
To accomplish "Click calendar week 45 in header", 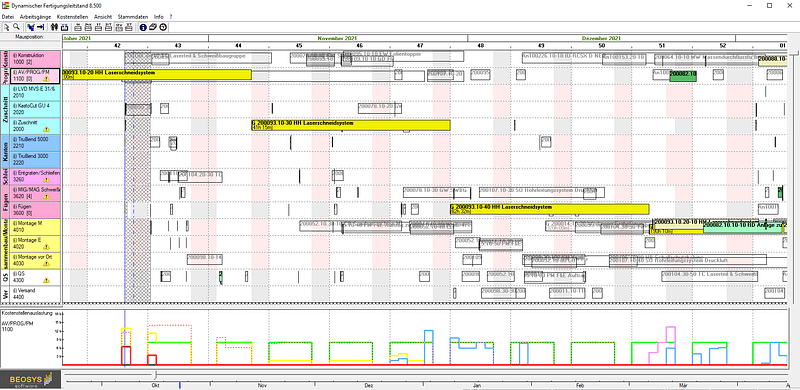I will [299, 45].
